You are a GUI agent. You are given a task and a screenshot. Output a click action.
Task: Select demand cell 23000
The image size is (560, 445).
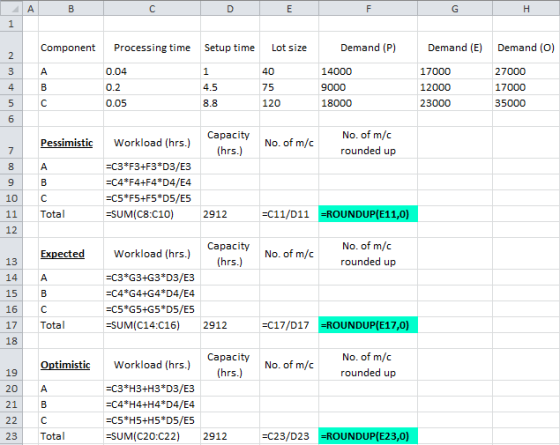[x=455, y=103]
